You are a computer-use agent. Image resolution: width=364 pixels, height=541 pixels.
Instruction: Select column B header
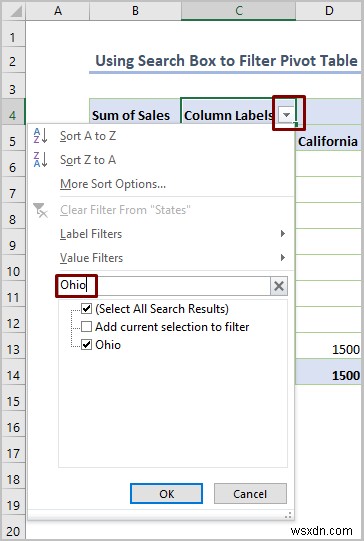(x=135, y=10)
